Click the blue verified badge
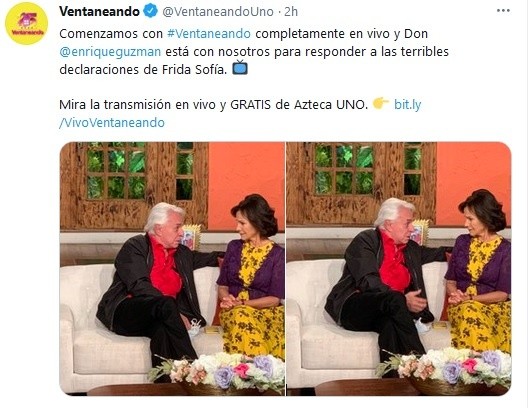Viewport: 532px width, 408px height. pos(151,12)
